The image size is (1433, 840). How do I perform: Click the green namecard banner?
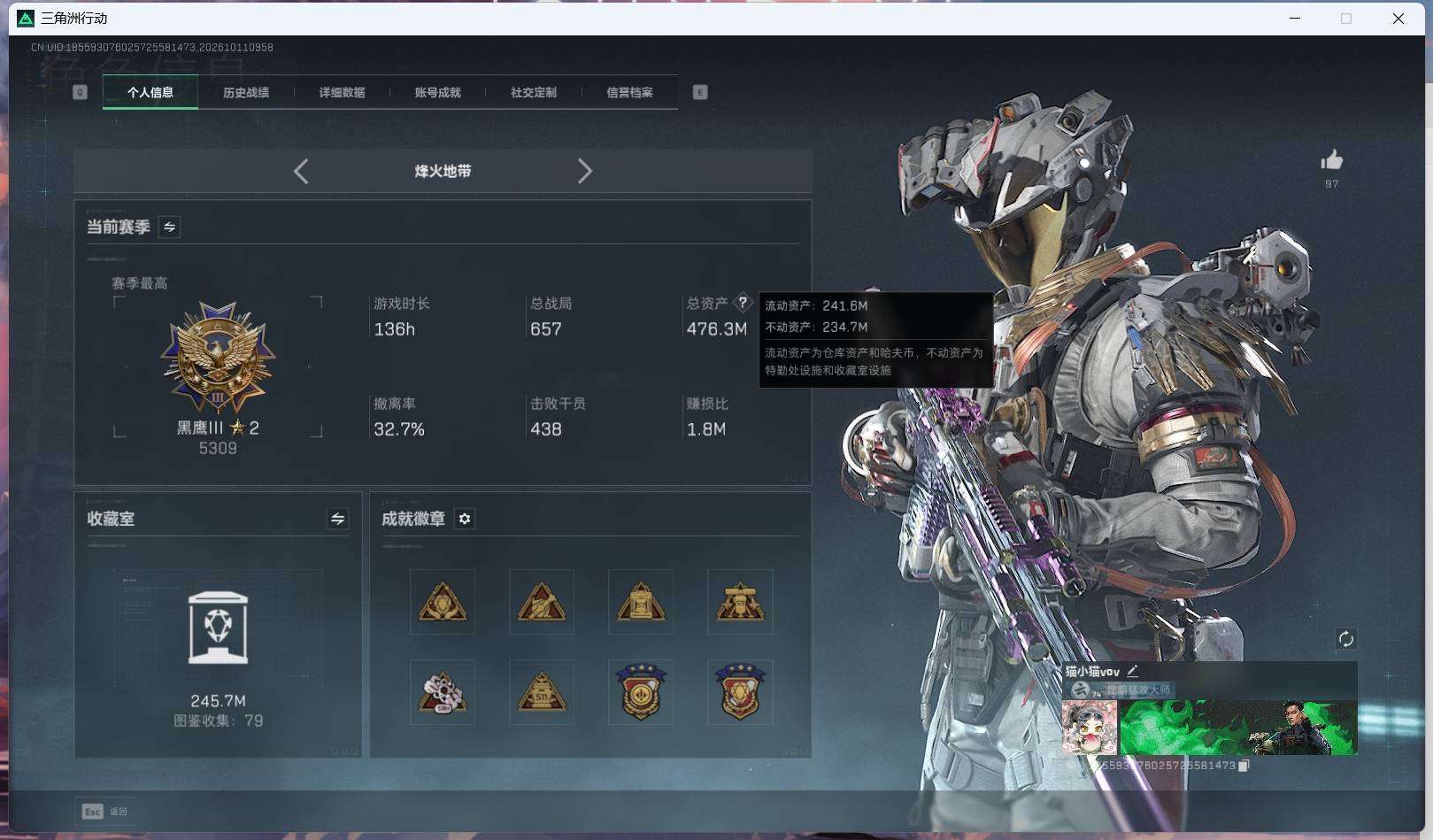click(1238, 728)
